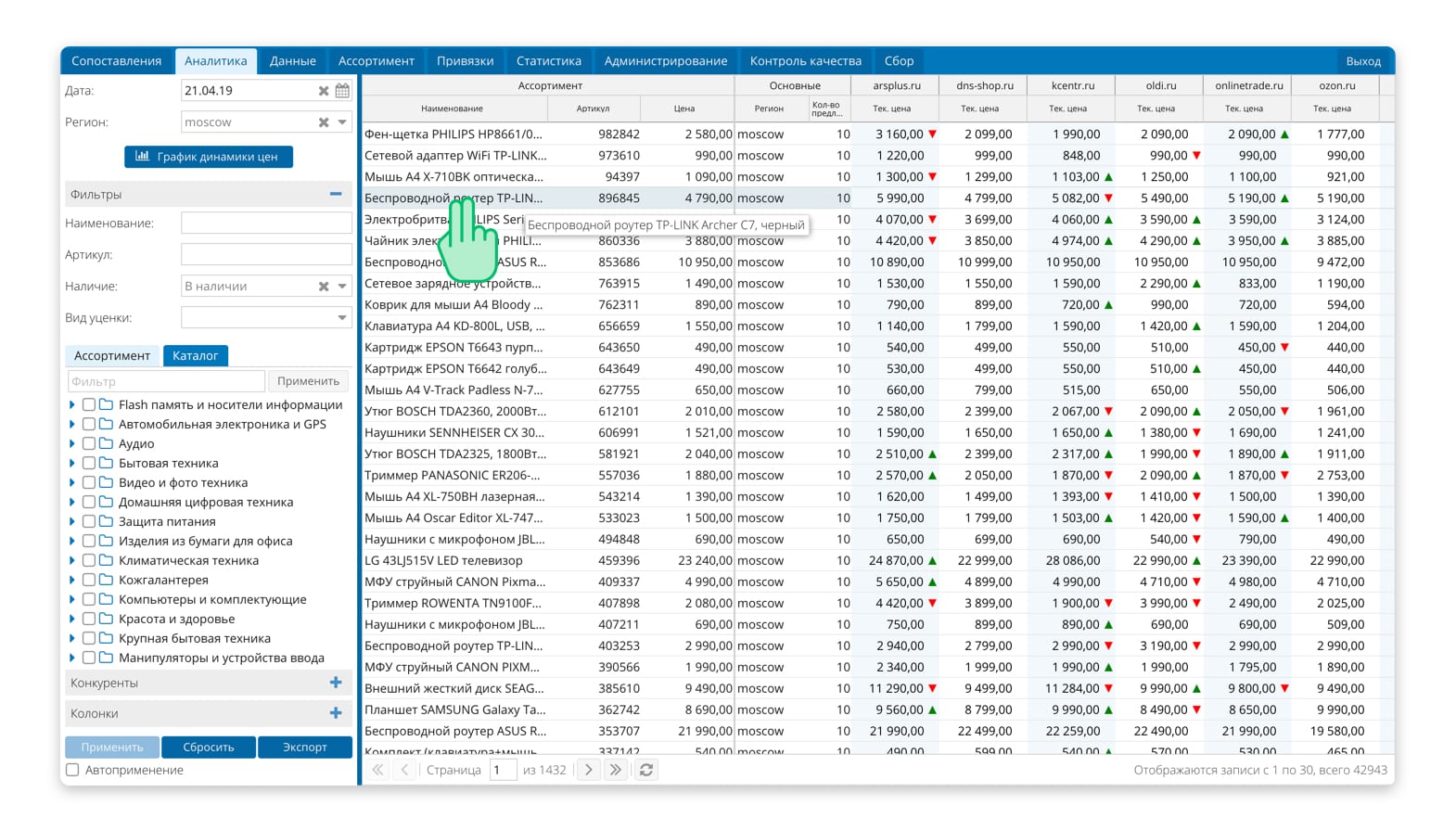Tick the Аудио category checkbox
This screenshot has height=831, width=1456.
click(x=89, y=443)
